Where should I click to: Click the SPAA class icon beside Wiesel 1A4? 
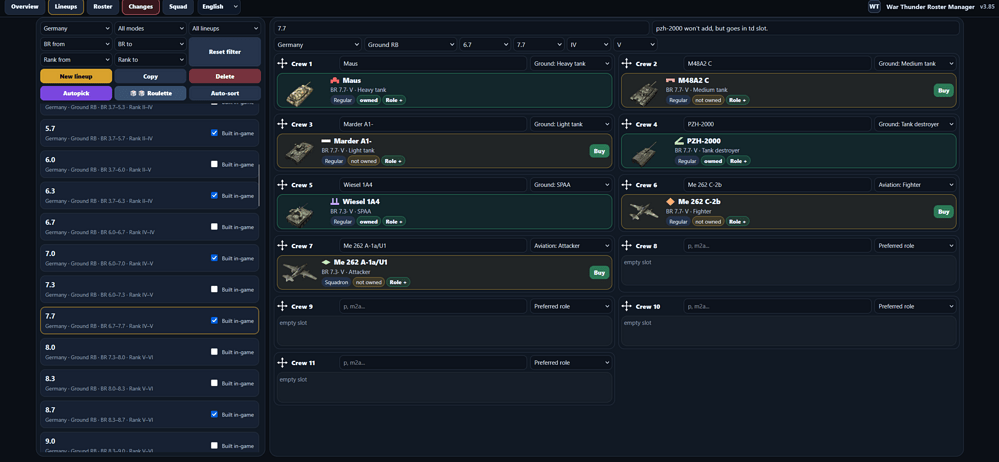coord(334,201)
